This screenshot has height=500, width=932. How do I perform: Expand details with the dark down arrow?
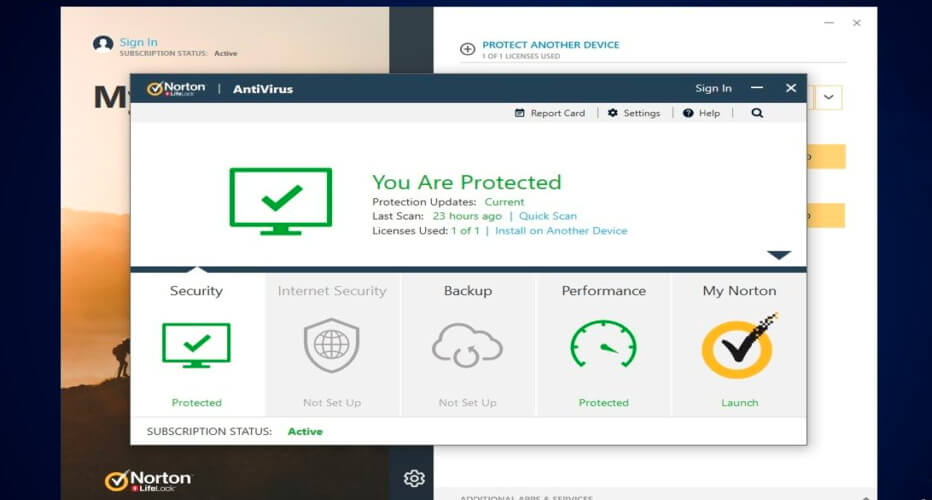pos(779,255)
